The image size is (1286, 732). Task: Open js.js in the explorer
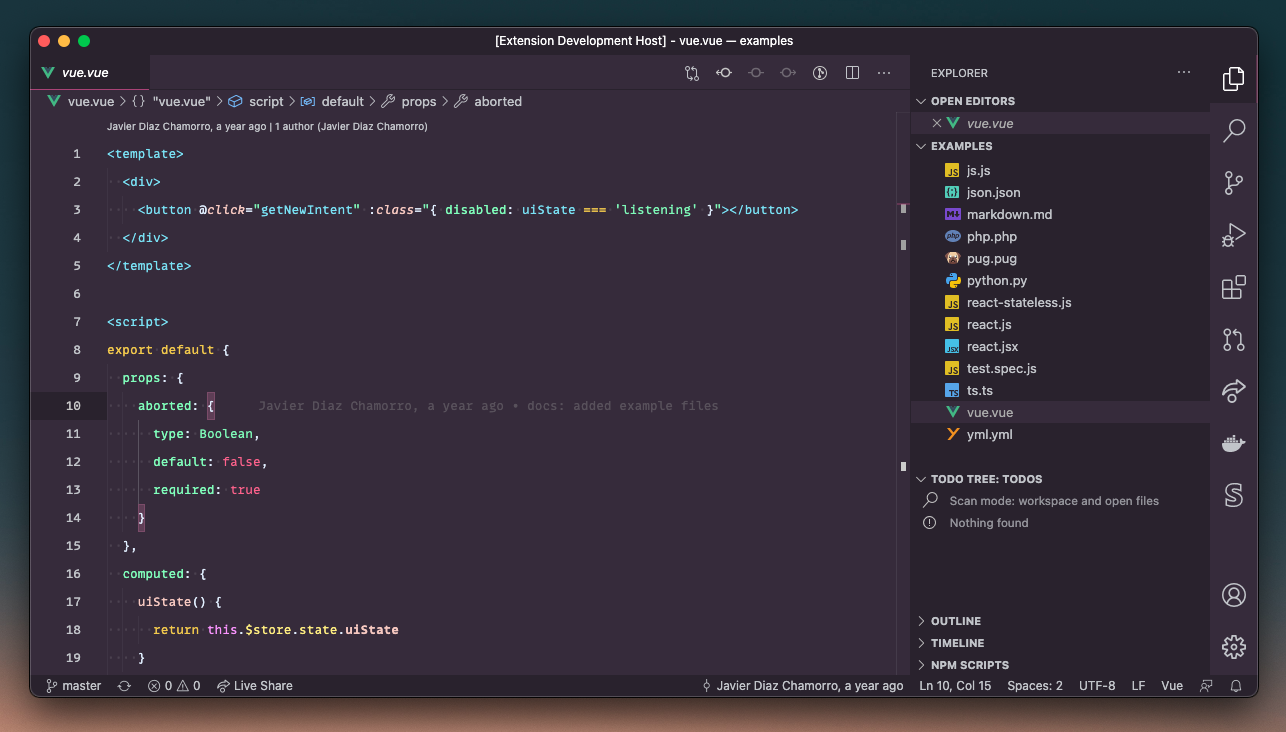pyautogui.click(x=1060, y=171)
